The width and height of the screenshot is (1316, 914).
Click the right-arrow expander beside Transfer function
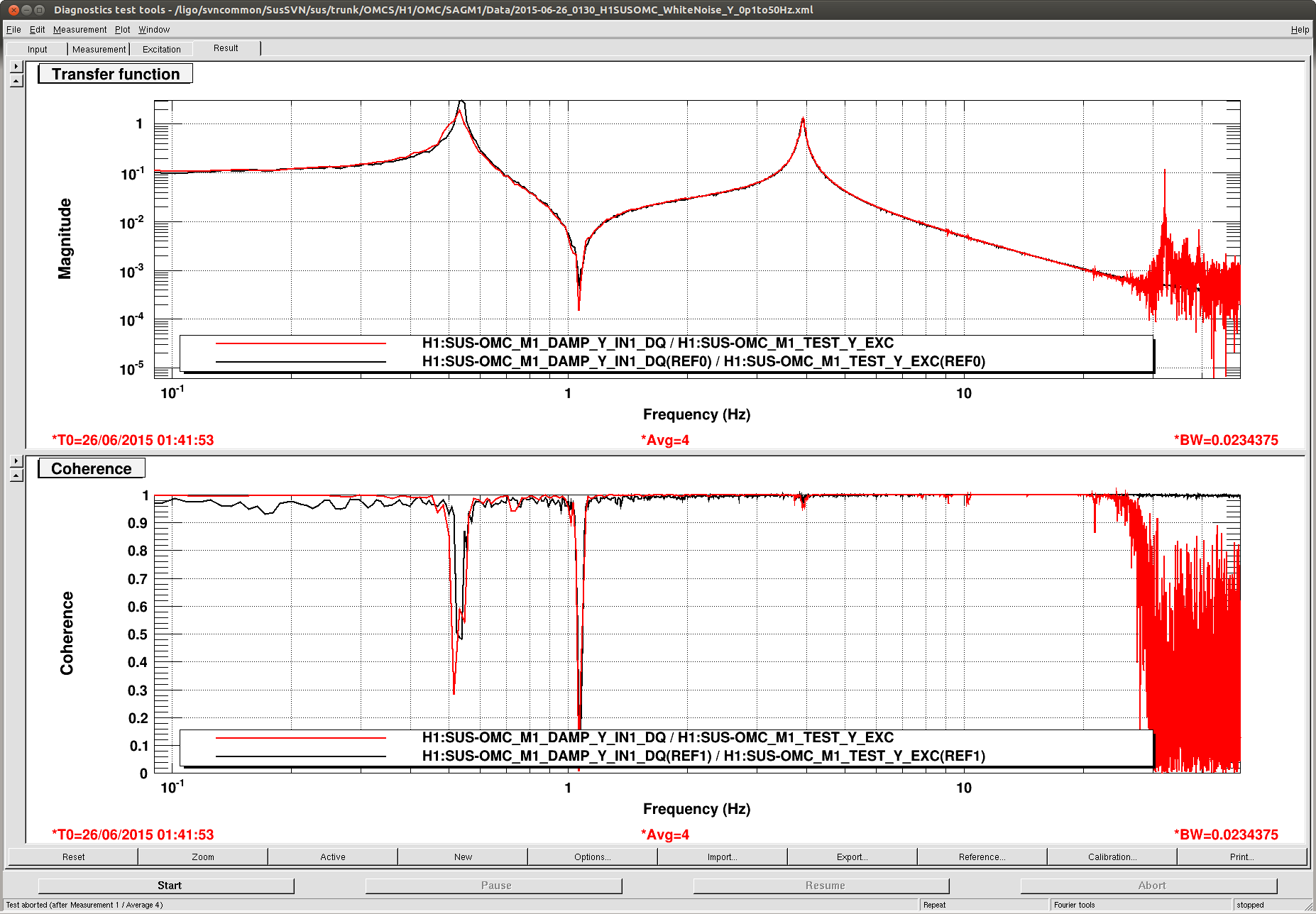pos(16,66)
